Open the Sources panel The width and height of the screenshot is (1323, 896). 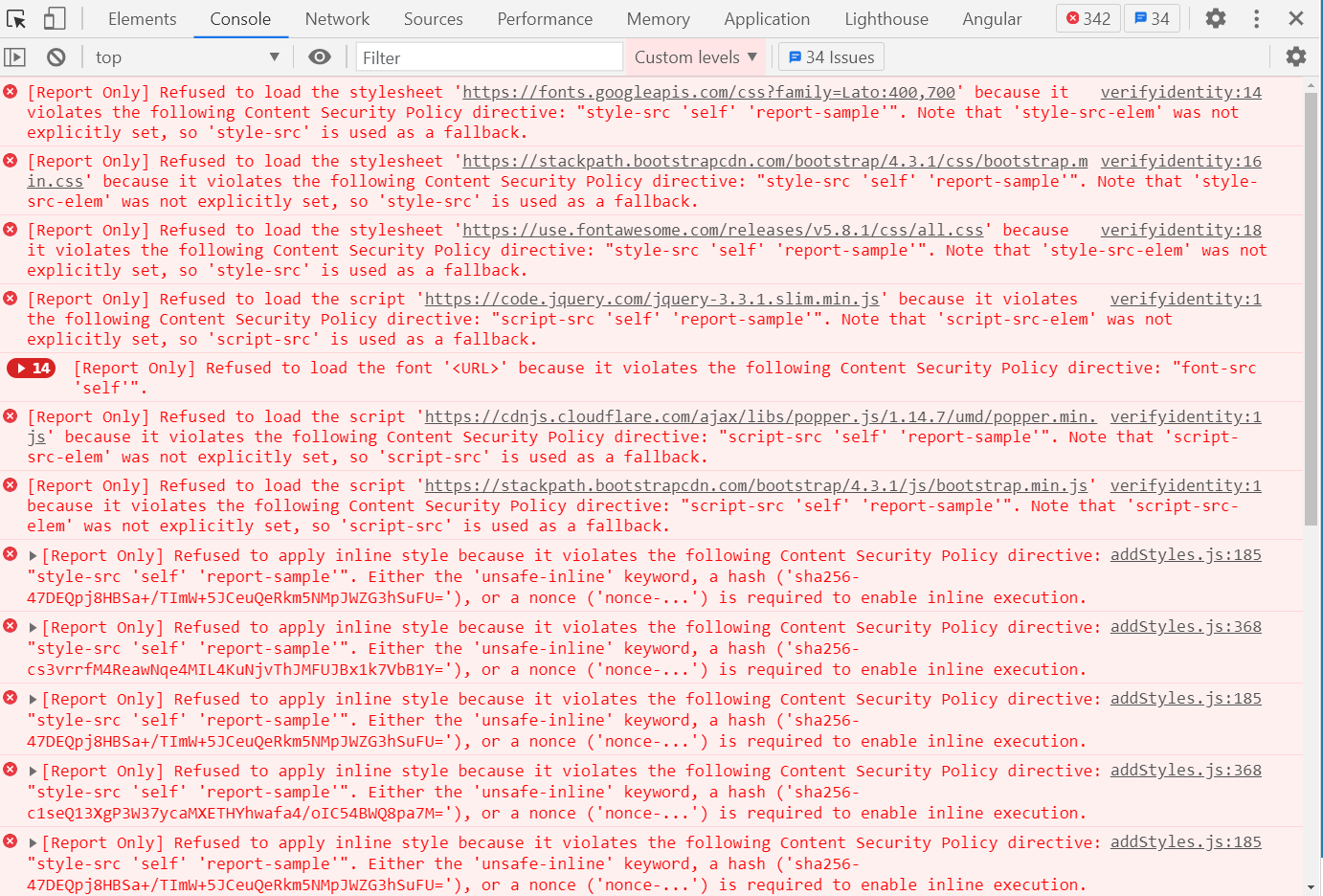(433, 18)
